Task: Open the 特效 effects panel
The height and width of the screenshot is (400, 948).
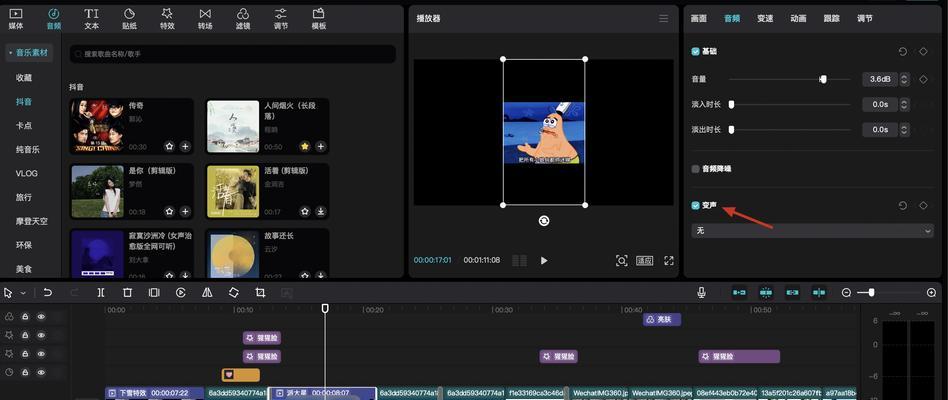Action: click(x=167, y=19)
